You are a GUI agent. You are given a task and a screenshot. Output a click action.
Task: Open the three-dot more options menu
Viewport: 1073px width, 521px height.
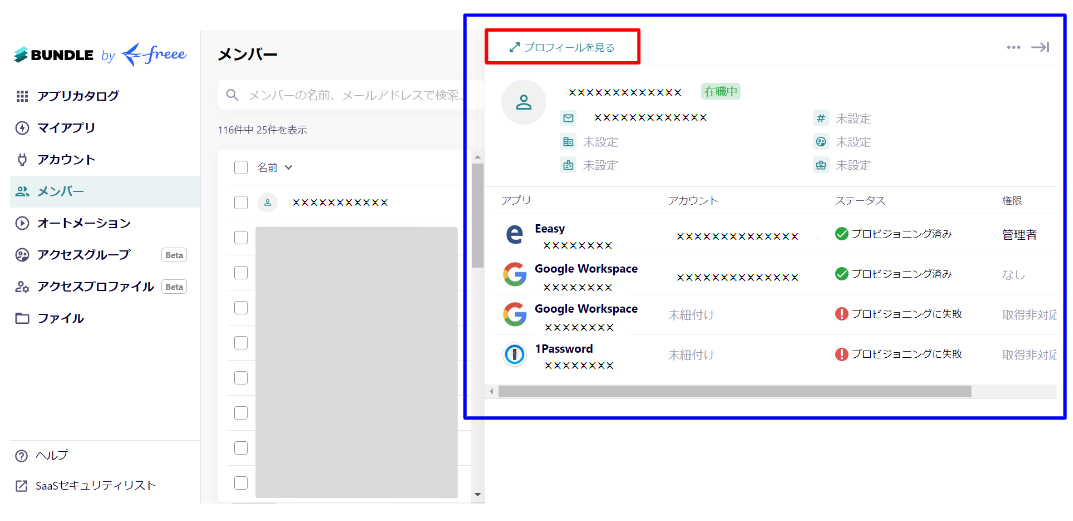point(1013,47)
